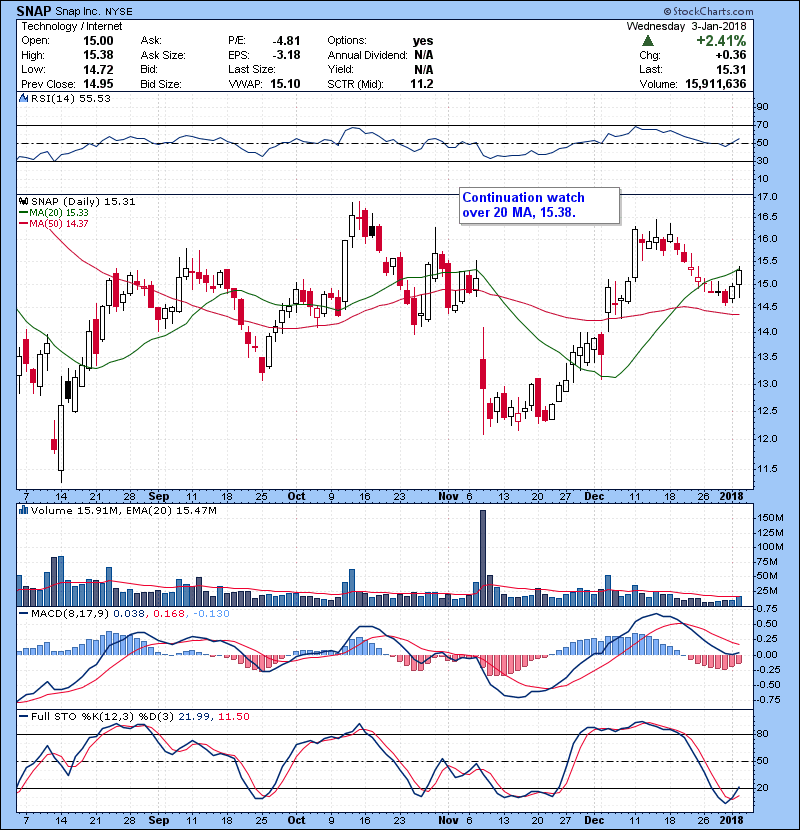The image size is (800, 830).
Task: Click the Sep label on price chart axis
Action: click(x=159, y=497)
